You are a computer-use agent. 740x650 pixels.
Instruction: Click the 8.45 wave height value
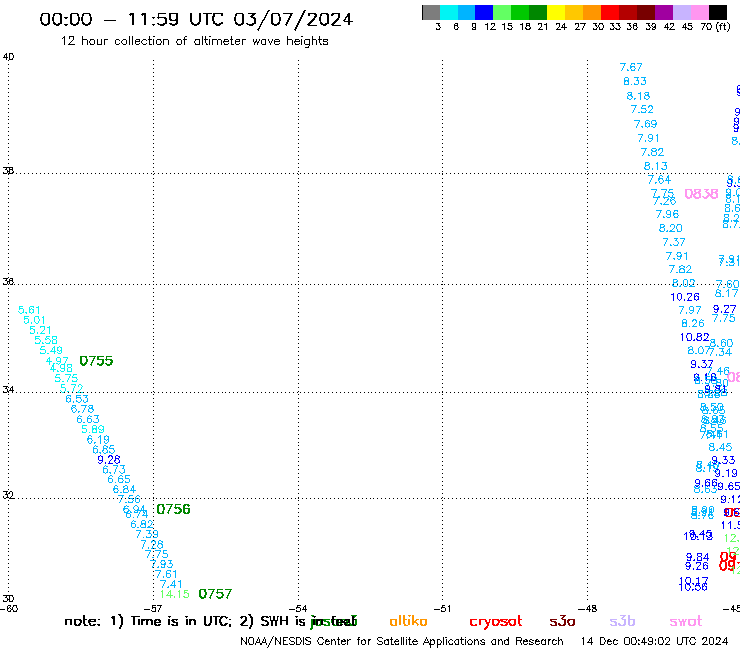pos(721,447)
